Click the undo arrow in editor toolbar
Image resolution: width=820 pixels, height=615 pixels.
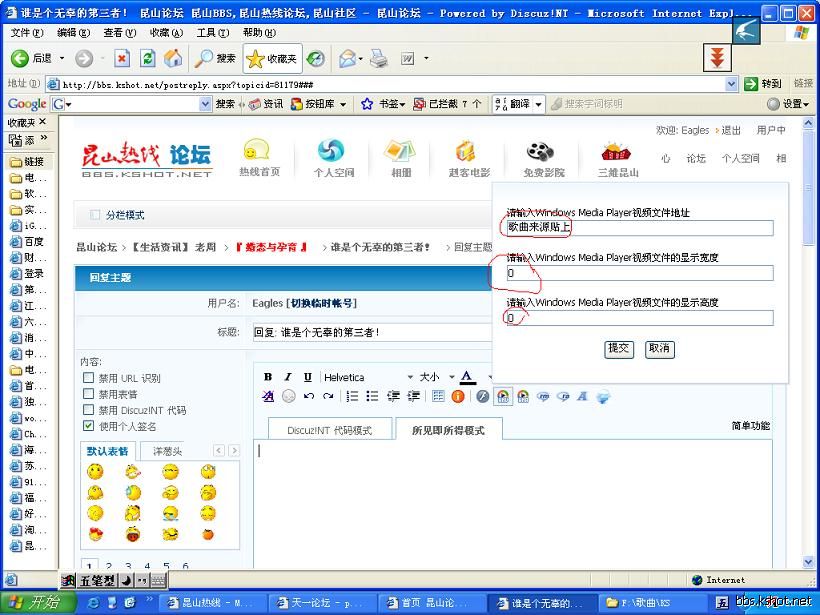309,396
